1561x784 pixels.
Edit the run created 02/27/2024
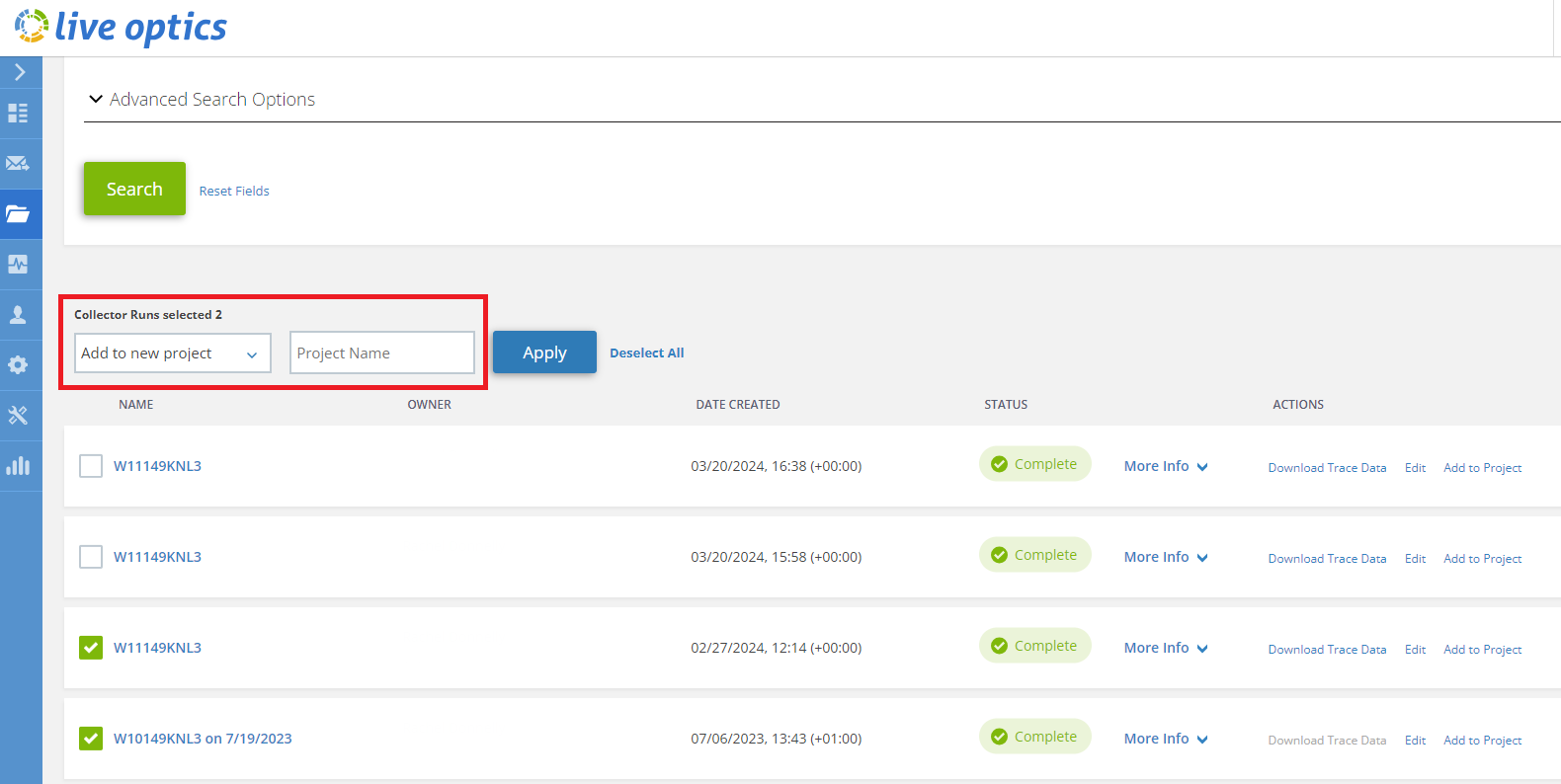click(x=1415, y=650)
